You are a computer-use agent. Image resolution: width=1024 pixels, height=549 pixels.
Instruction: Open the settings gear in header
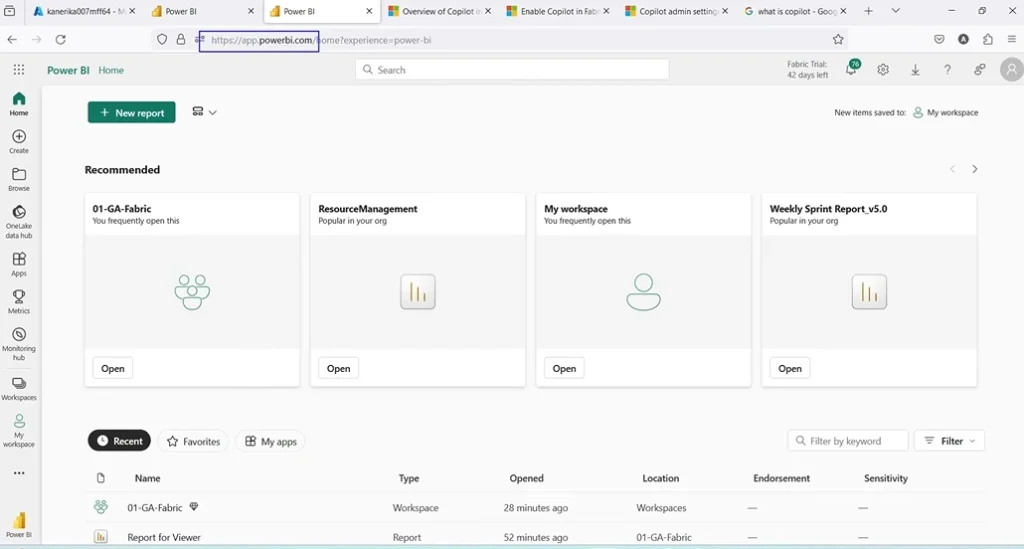pyautogui.click(x=883, y=69)
